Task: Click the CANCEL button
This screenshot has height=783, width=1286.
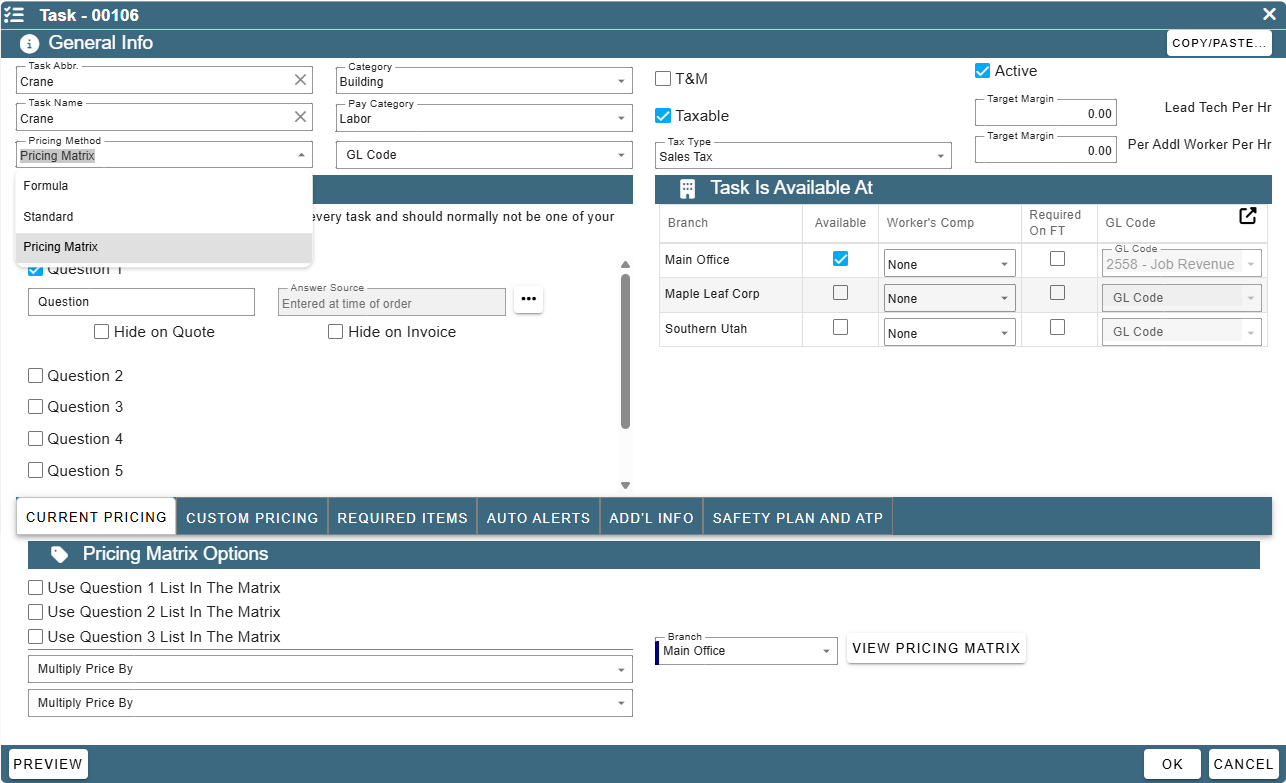Action: (x=1243, y=764)
